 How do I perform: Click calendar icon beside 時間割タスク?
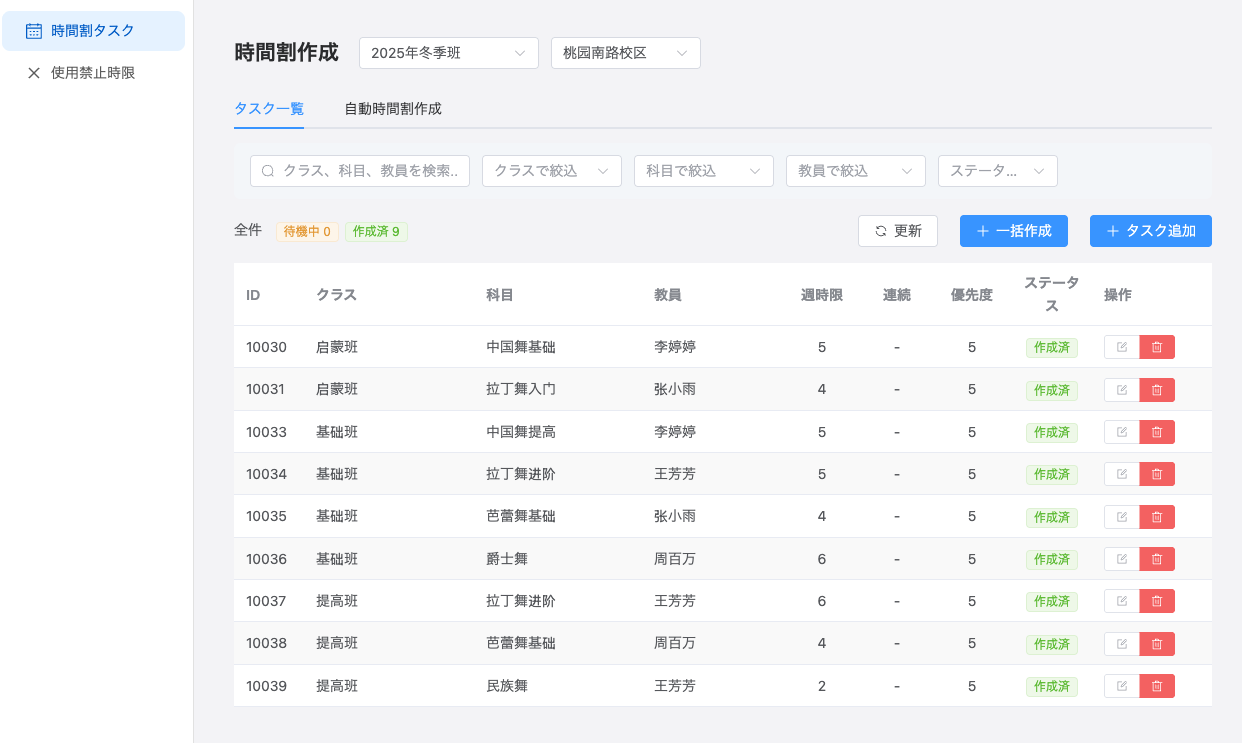(34, 31)
